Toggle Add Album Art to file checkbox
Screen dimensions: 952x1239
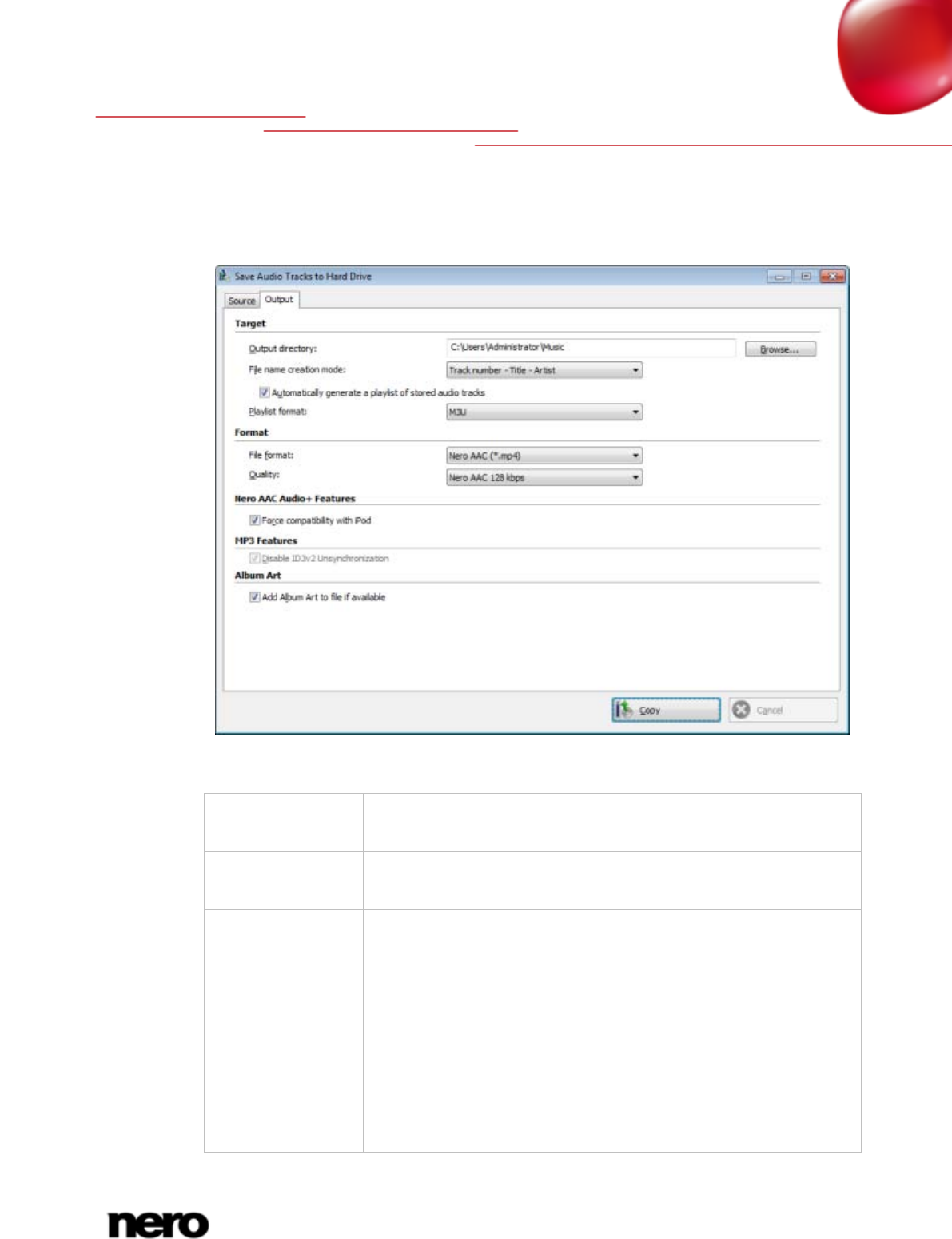tap(254, 596)
